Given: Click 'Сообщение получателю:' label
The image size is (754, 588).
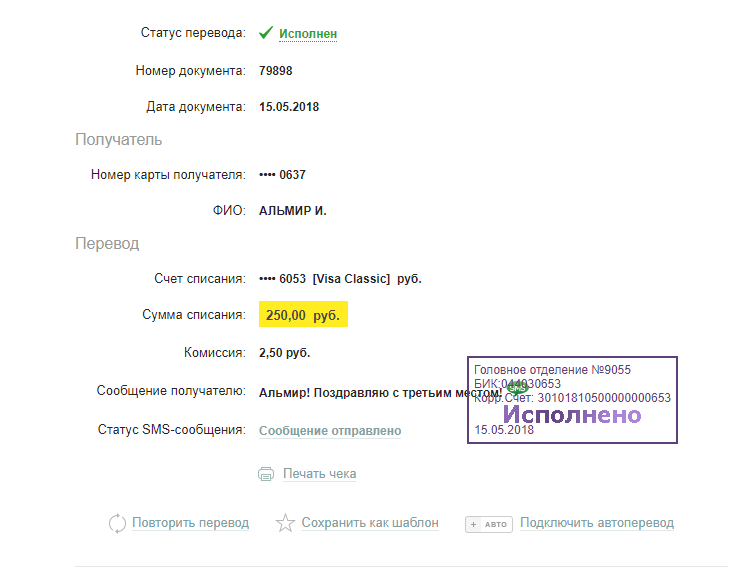Looking at the screenshot, I should [x=171, y=391].
